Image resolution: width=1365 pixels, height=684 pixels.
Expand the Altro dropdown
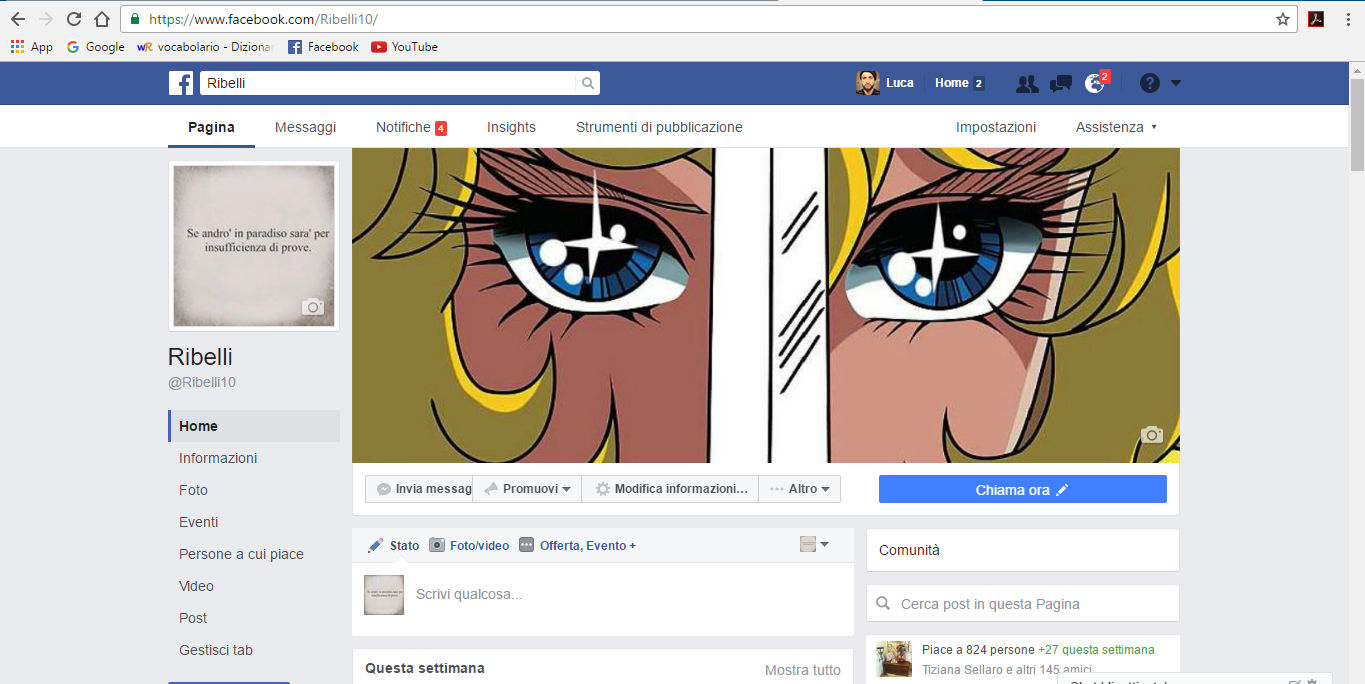click(x=800, y=489)
